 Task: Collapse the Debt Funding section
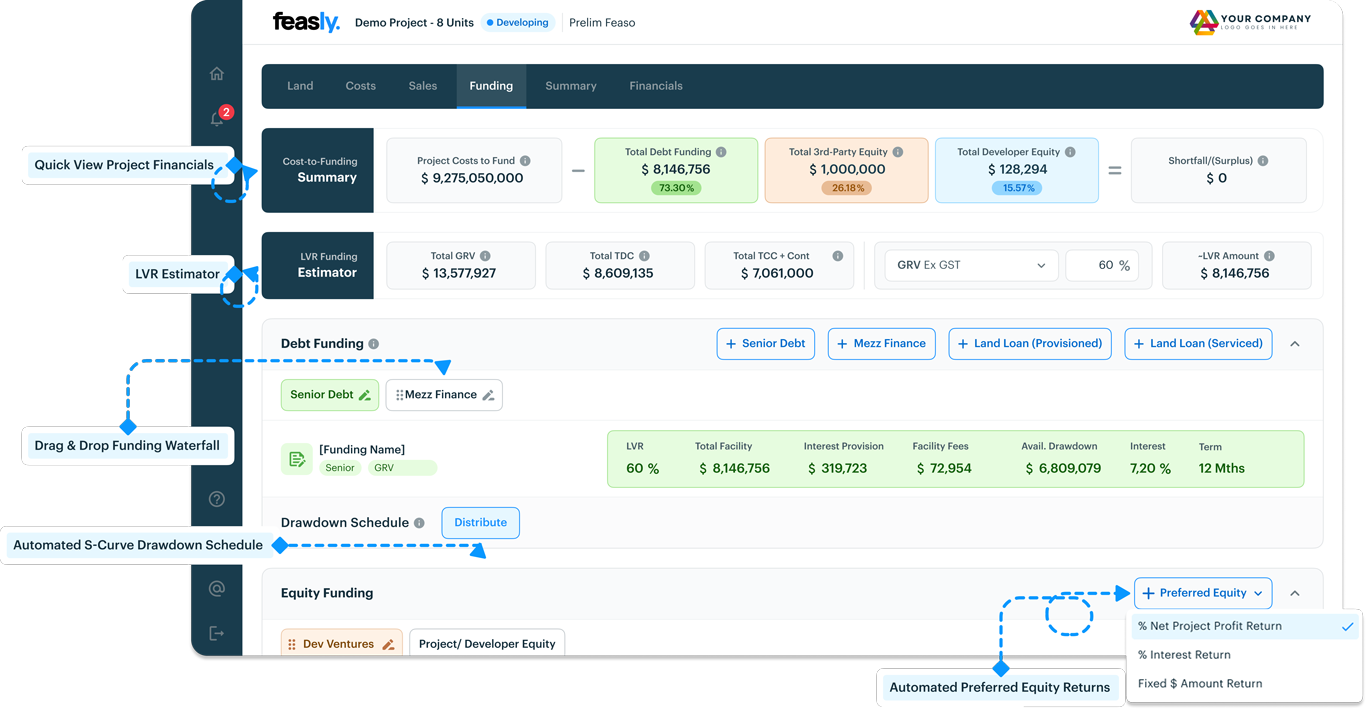pyautogui.click(x=1295, y=343)
